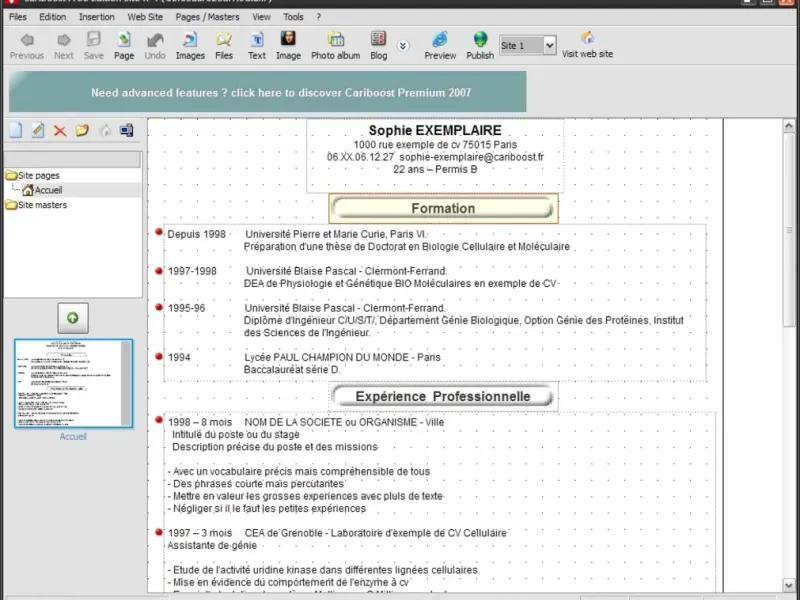Screen dimensions: 800x600
Task: Open the Preview of the site
Action: pyautogui.click(x=440, y=44)
